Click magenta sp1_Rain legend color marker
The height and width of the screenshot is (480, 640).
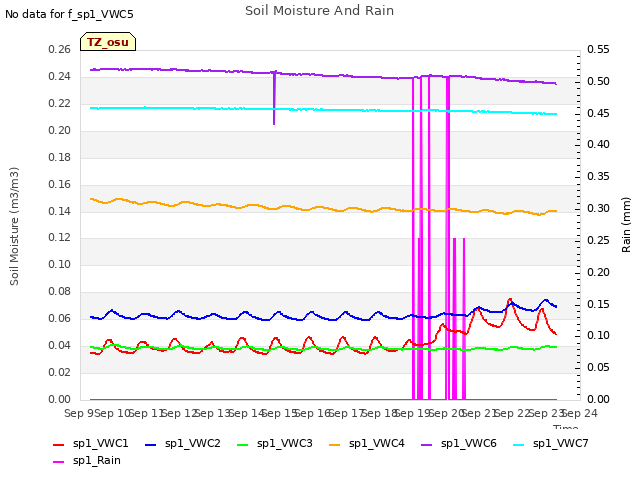point(59,462)
